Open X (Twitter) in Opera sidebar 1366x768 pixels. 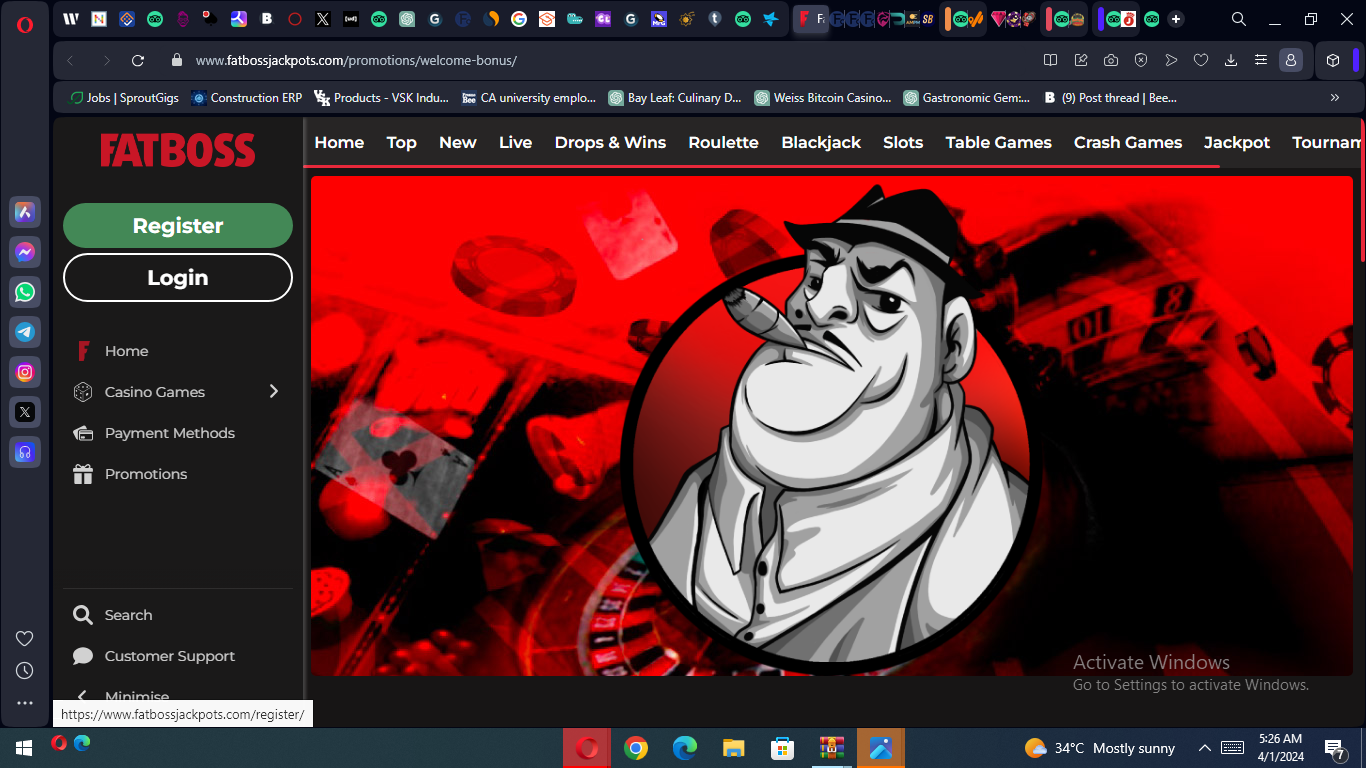(25, 412)
